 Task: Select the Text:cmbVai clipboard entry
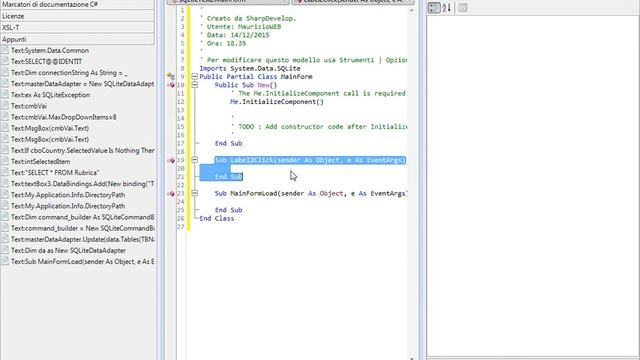point(29,106)
